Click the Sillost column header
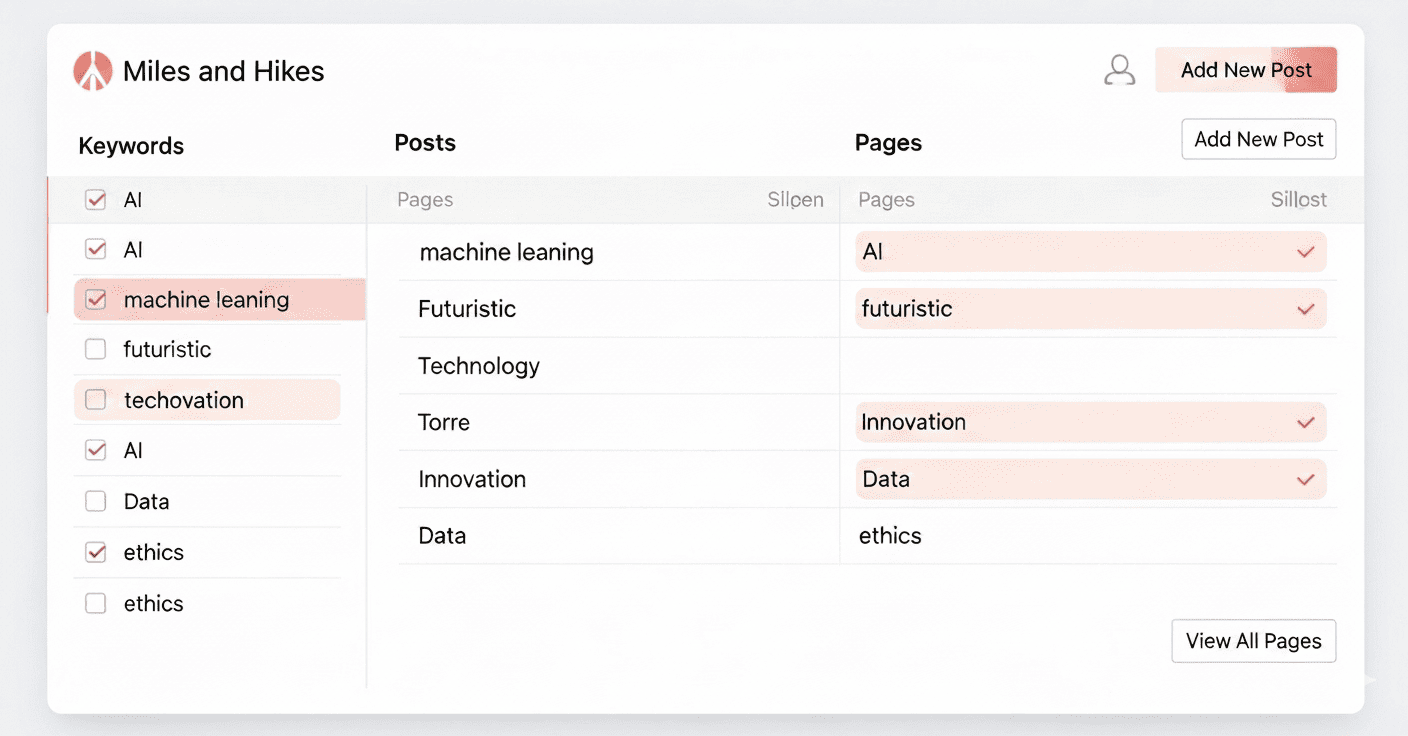This screenshot has height=736, width=1408. [1298, 200]
